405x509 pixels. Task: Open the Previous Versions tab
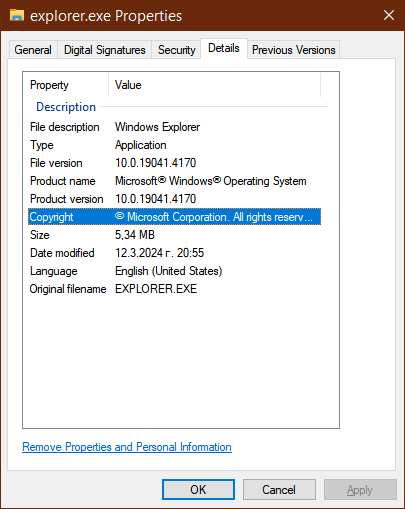(x=293, y=50)
